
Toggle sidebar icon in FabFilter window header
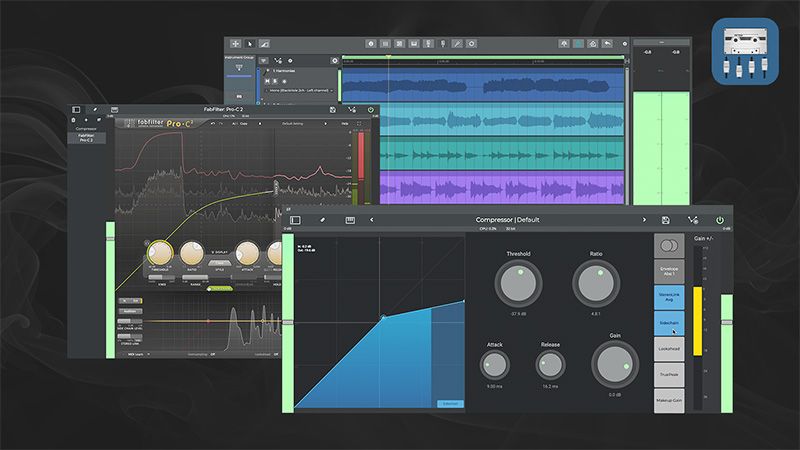(x=76, y=109)
